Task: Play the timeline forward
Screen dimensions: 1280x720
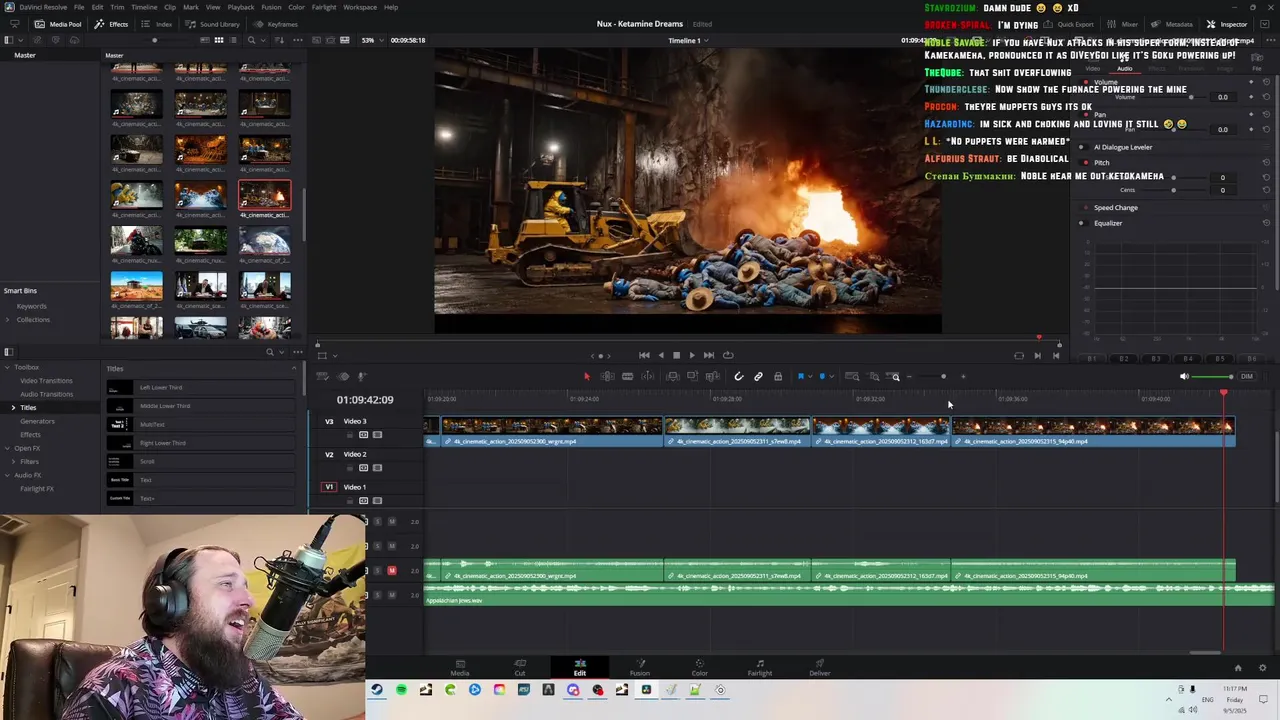Action: point(692,355)
